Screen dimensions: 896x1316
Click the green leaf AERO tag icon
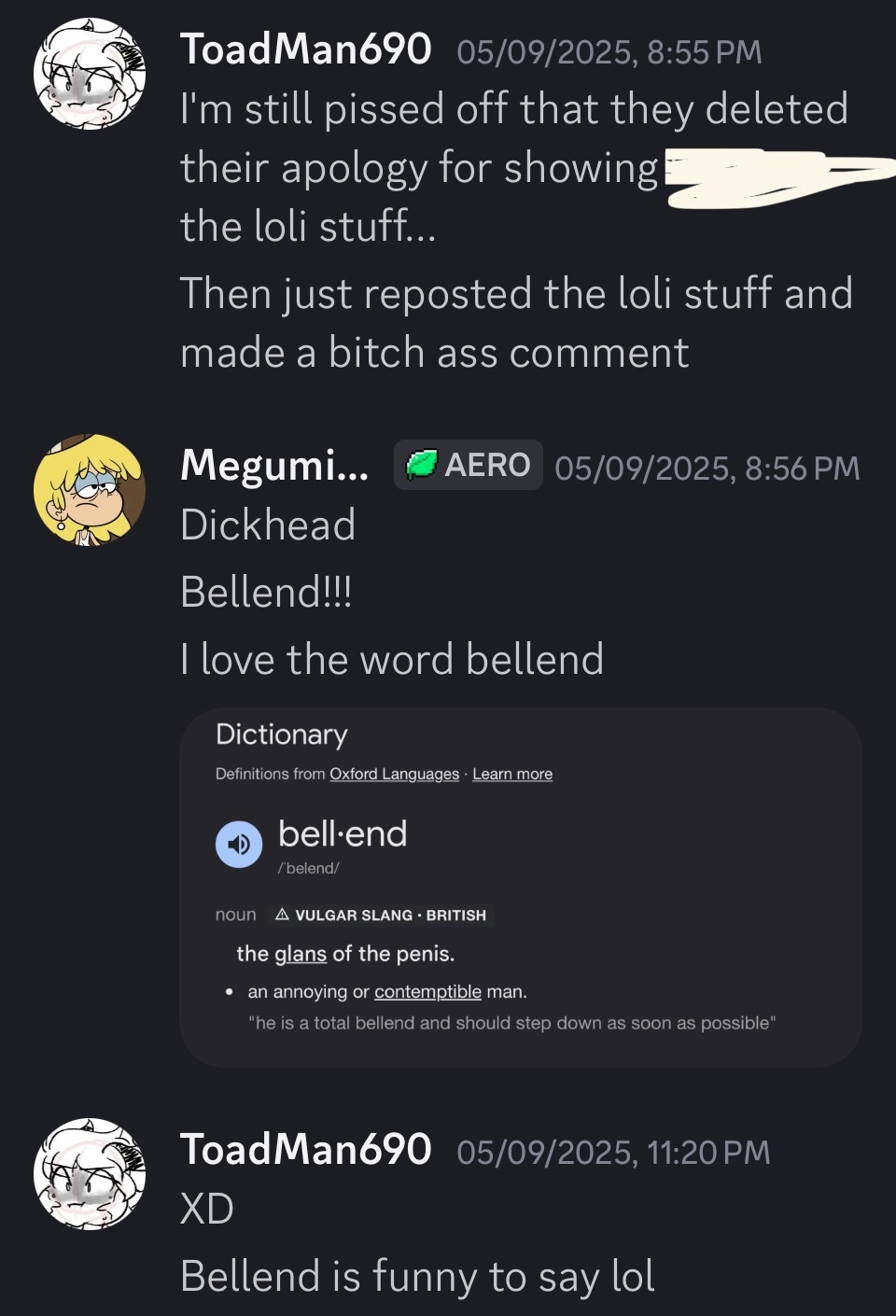pyautogui.click(x=422, y=464)
